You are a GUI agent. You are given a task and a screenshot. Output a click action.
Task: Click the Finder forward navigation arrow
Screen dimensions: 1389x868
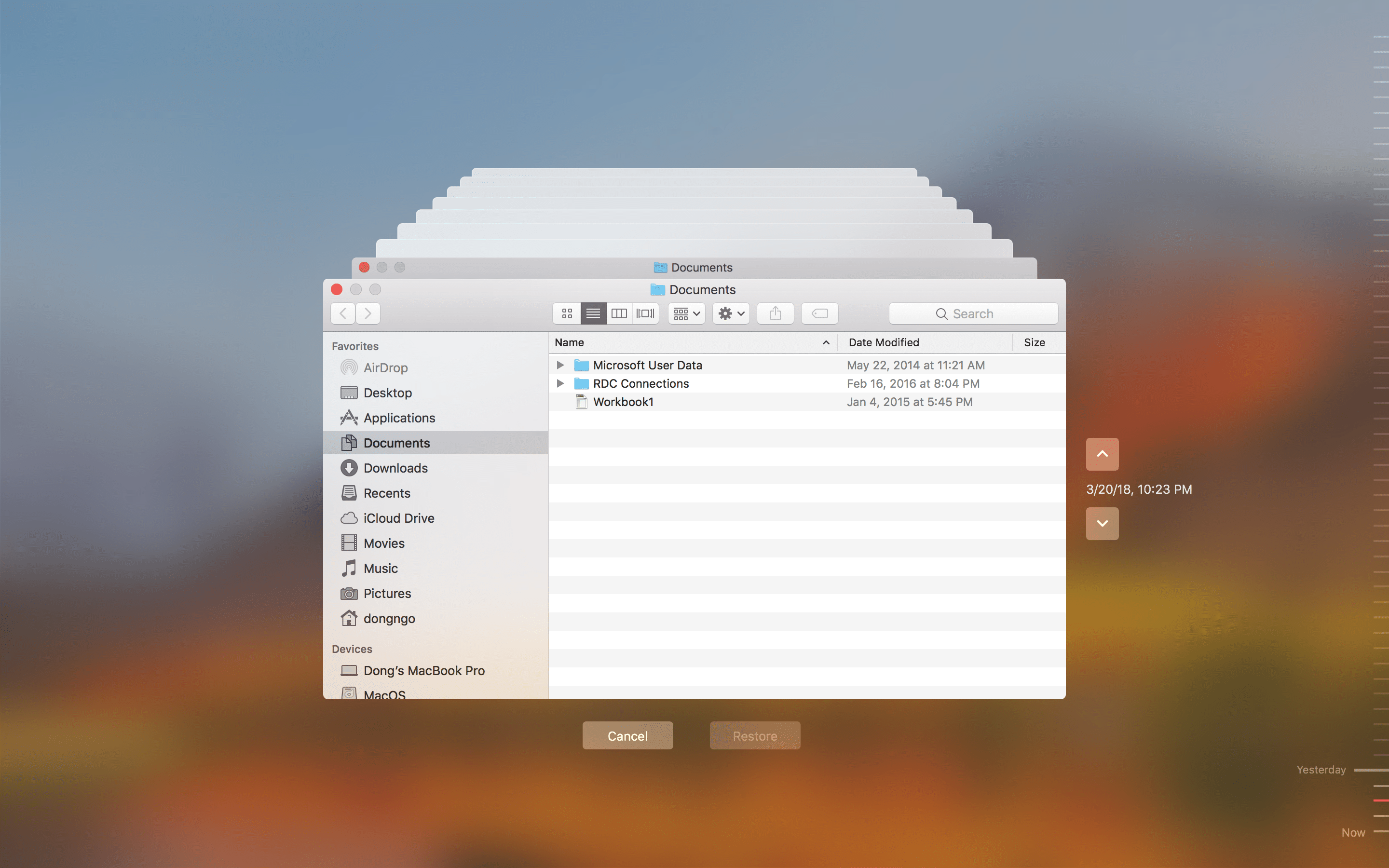point(368,313)
